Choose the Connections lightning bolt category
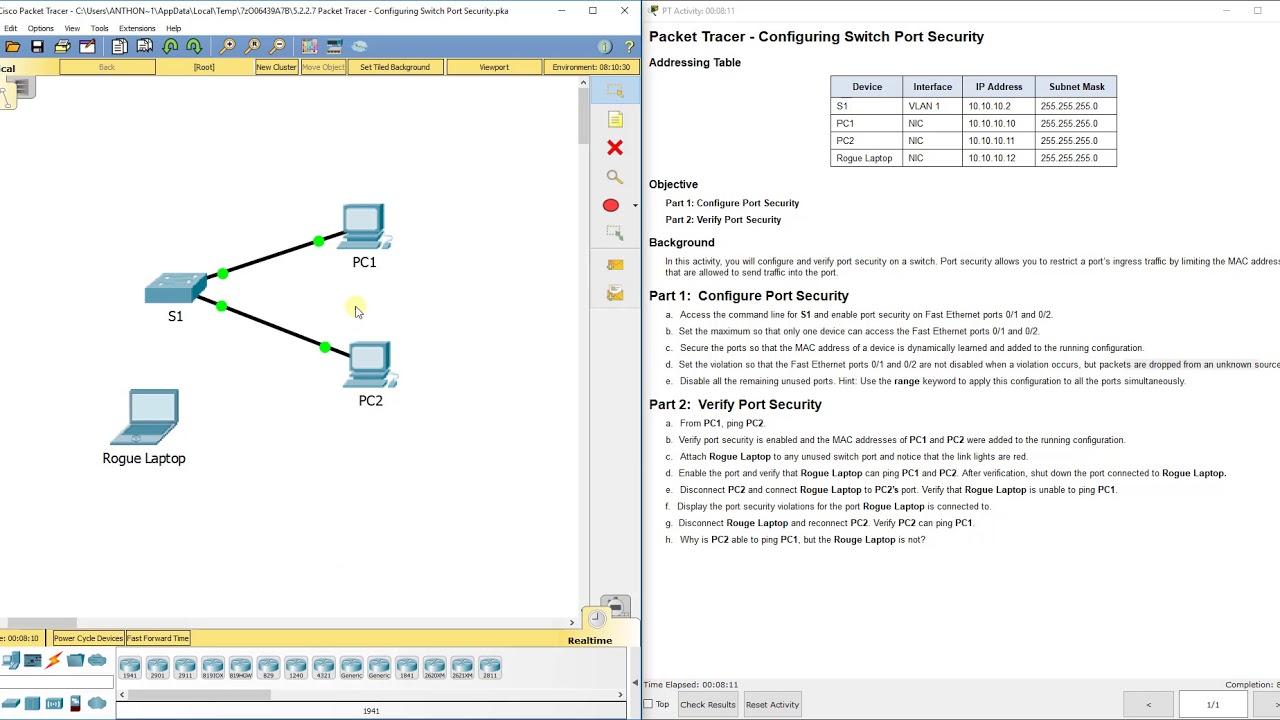The width and height of the screenshot is (1280, 720). coord(54,660)
